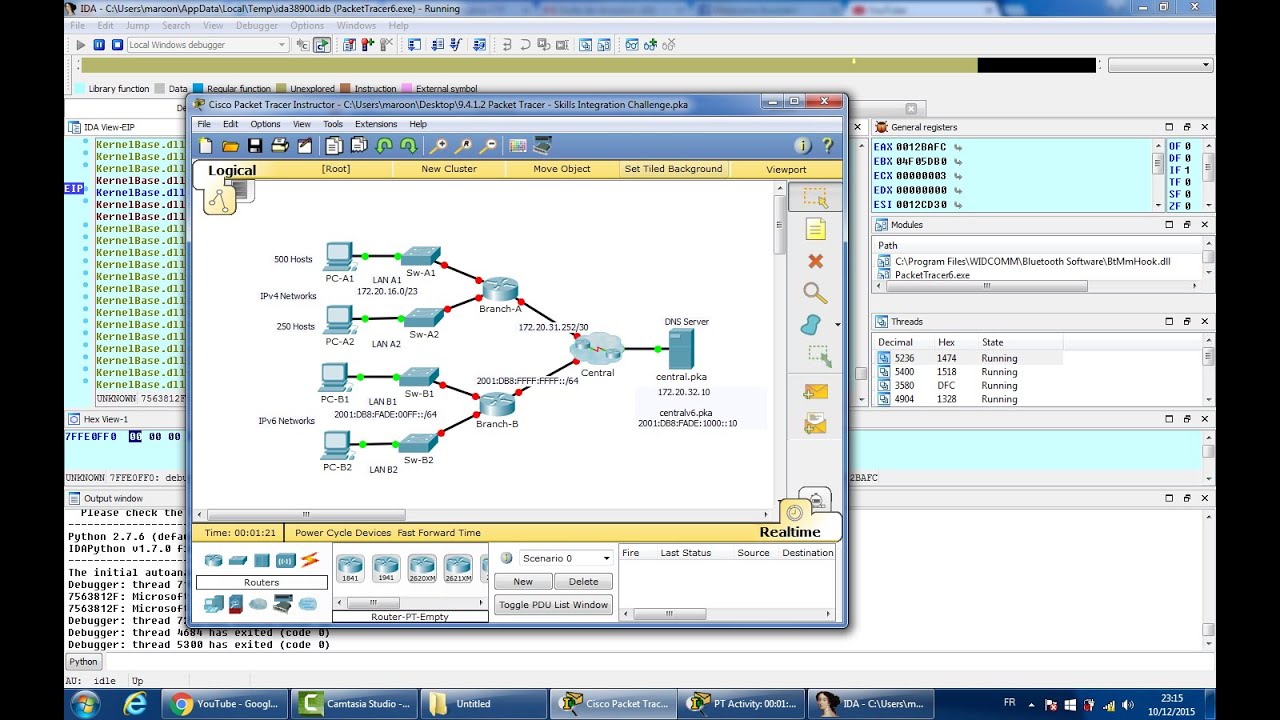Choose the Switches device category
This screenshot has height=720, width=1280.
click(x=238, y=560)
